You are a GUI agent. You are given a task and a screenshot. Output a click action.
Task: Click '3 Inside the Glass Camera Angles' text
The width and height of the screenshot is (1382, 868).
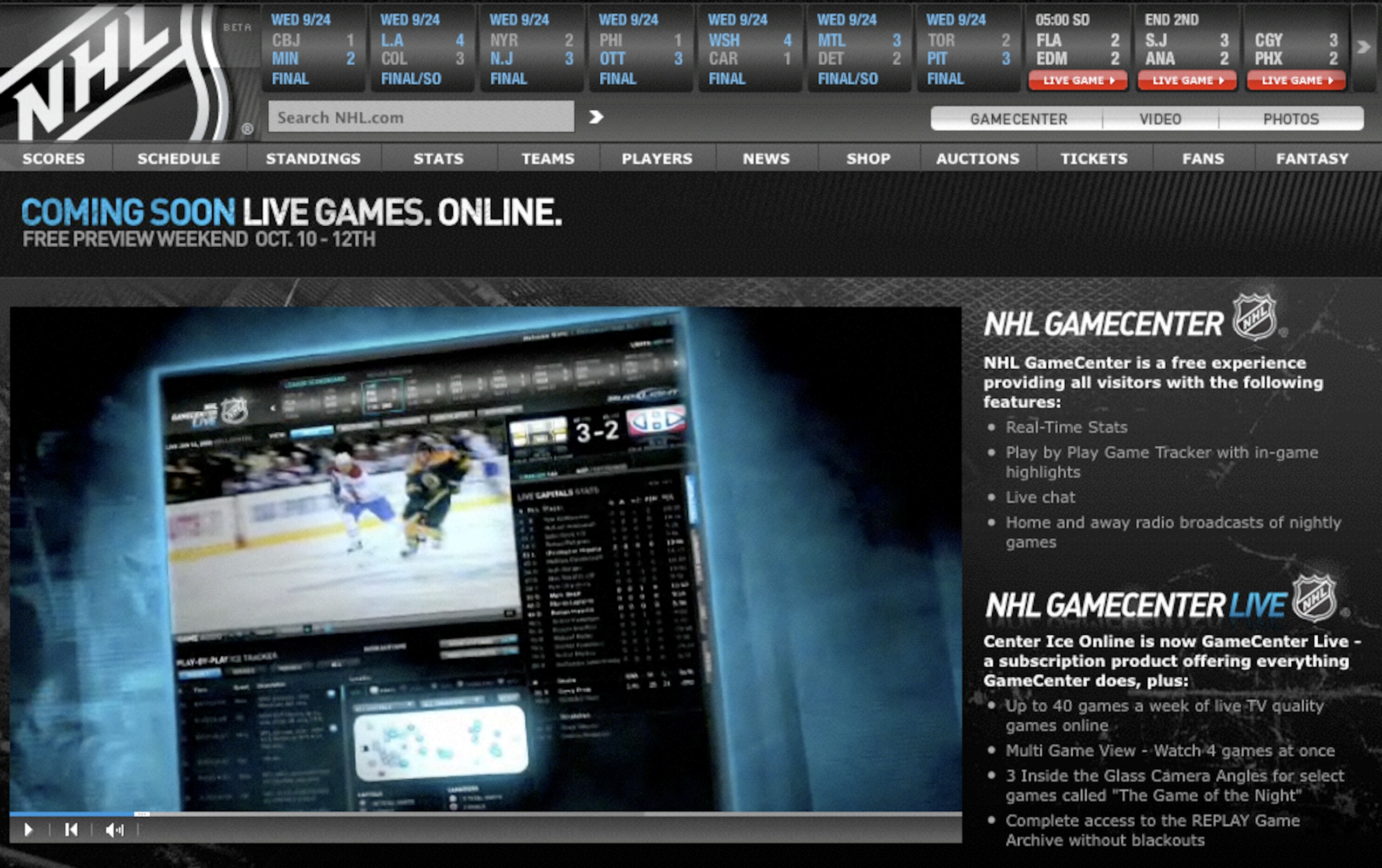[1175, 786]
